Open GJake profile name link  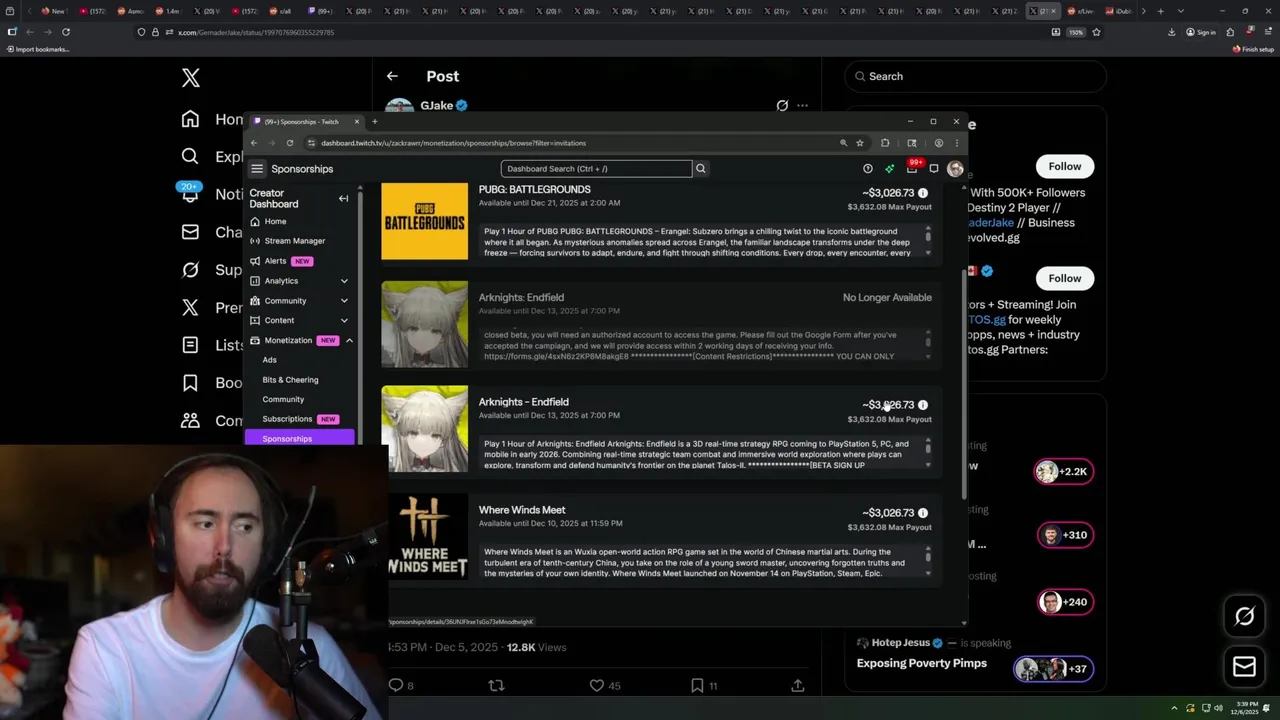[x=436, y=105]
